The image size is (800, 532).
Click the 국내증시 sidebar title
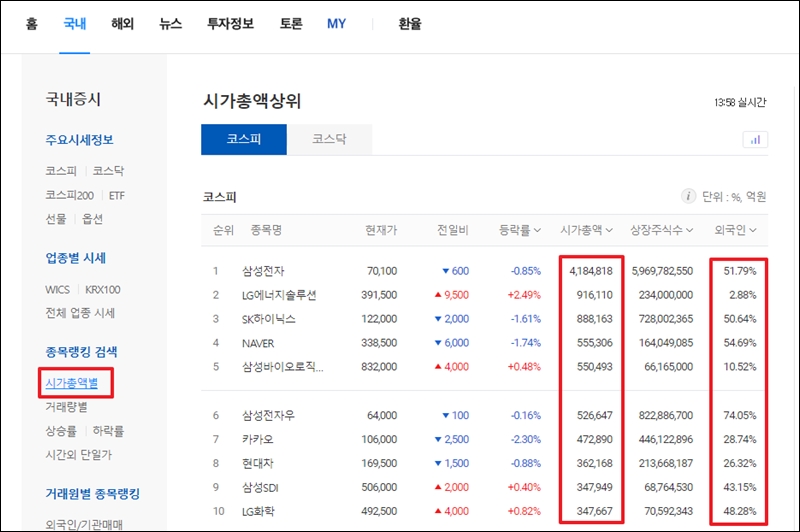(73, 99)
